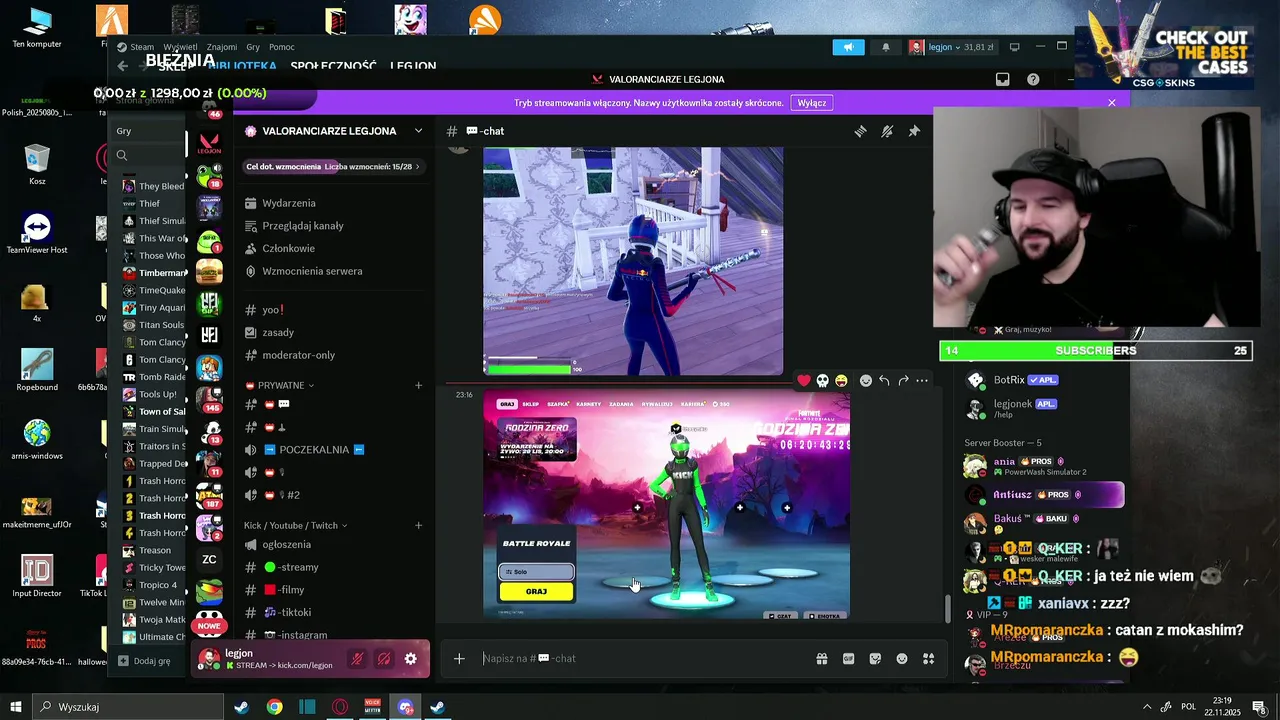Image resolution: width=1280 pixels, height=720 pixels.
Task: Toggle headphone deafen in user panel
Action: pos(383,659)
